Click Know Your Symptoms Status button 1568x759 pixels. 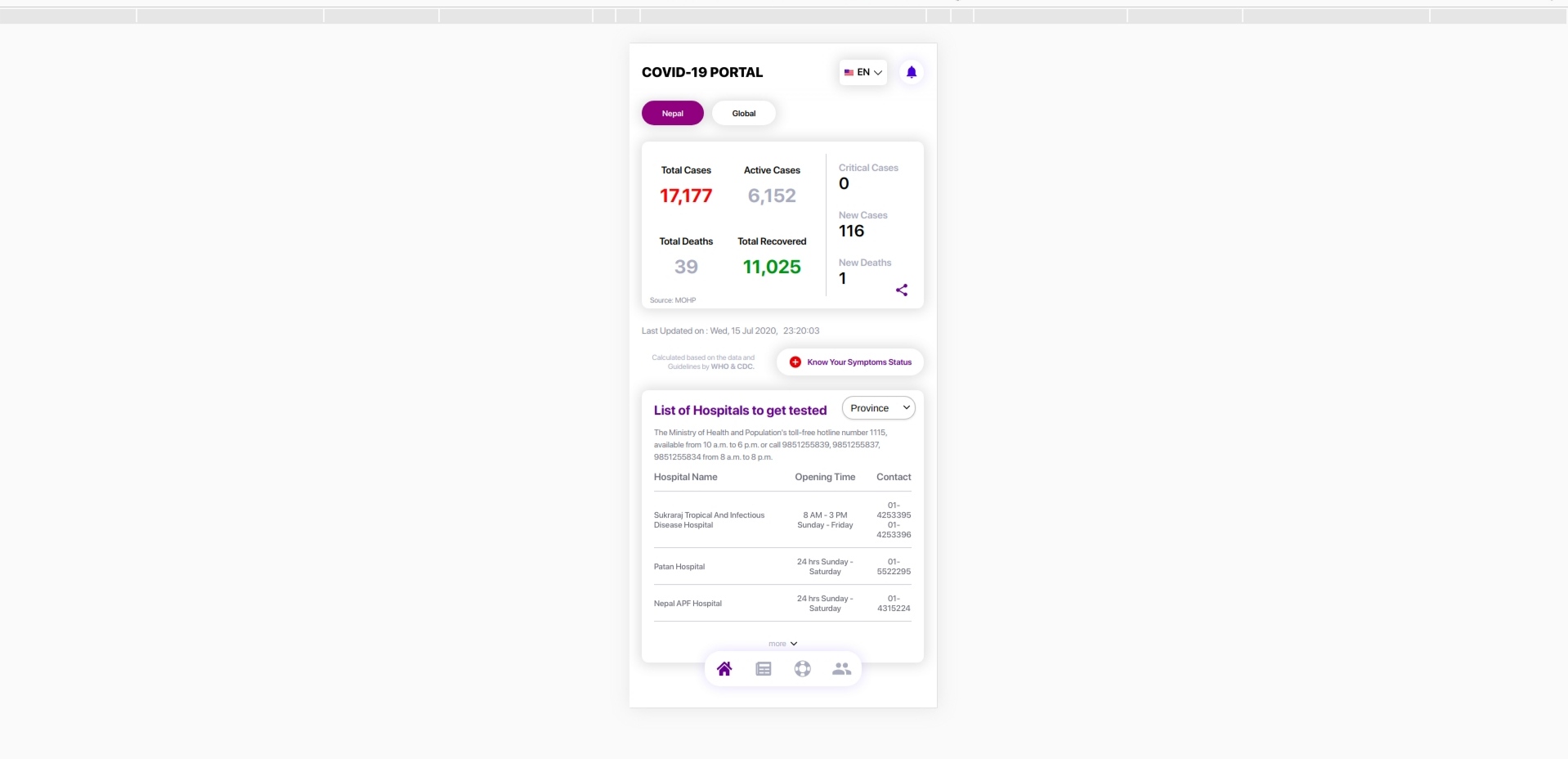point(858,362)
